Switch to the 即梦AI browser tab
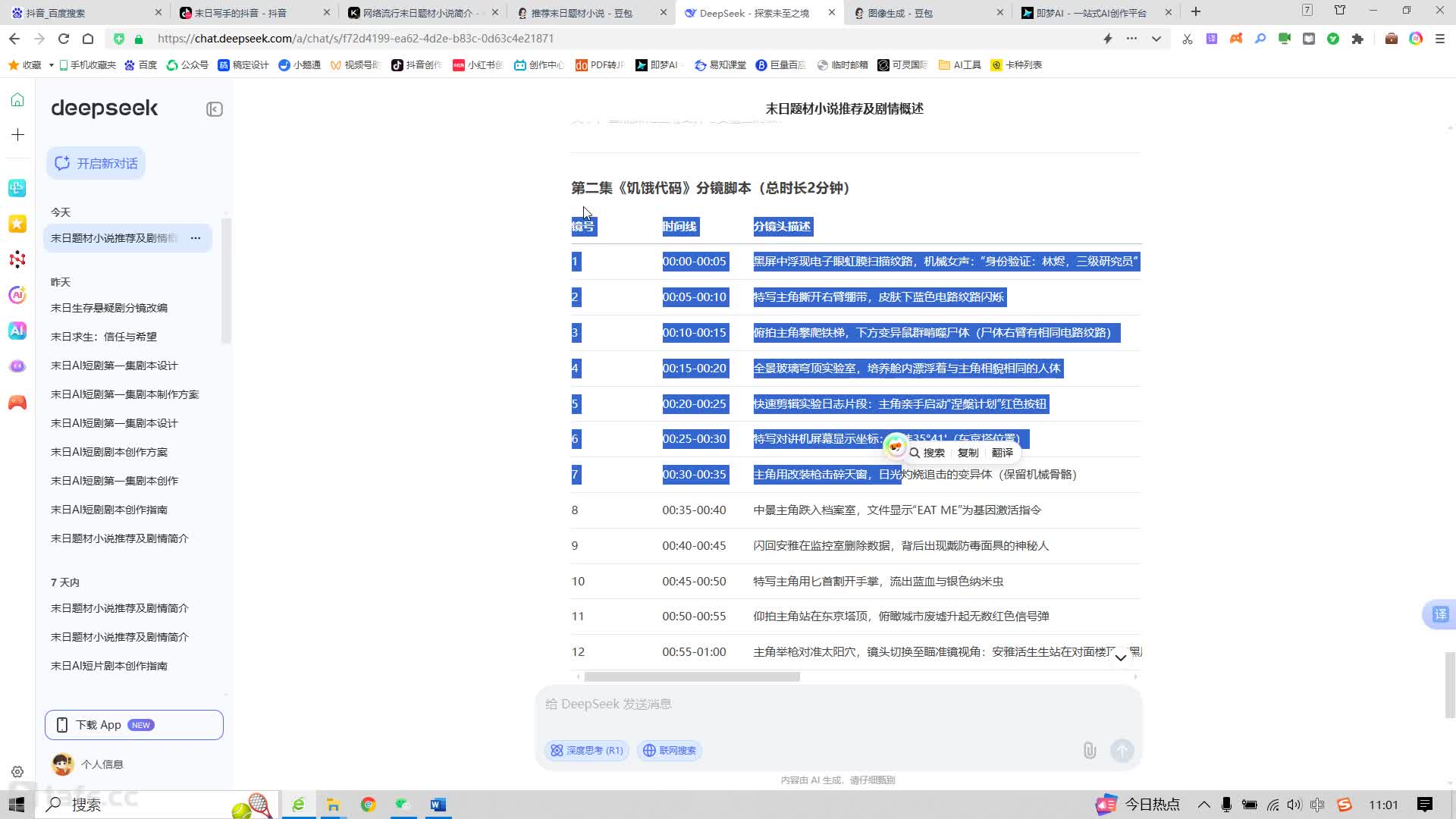The height and width of the screenshot is (819, 1456). [x=1090, y=13]
